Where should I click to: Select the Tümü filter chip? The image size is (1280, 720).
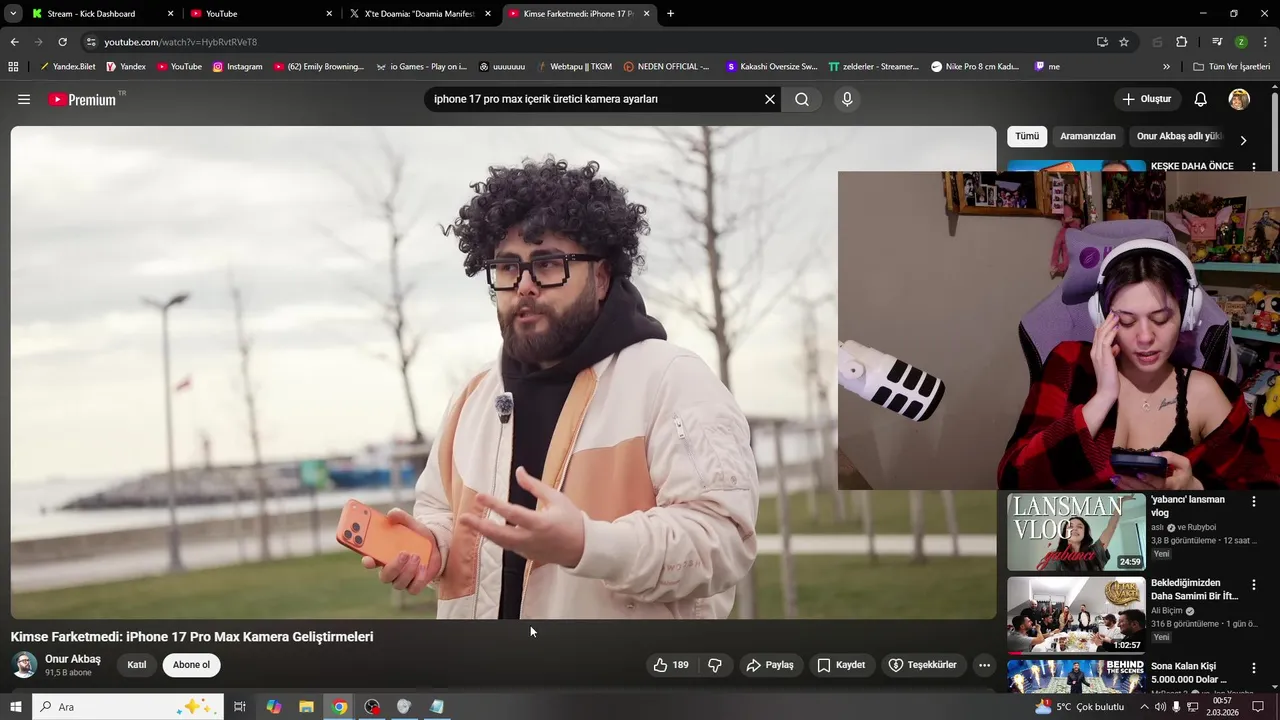click(x=1027, y=136)
